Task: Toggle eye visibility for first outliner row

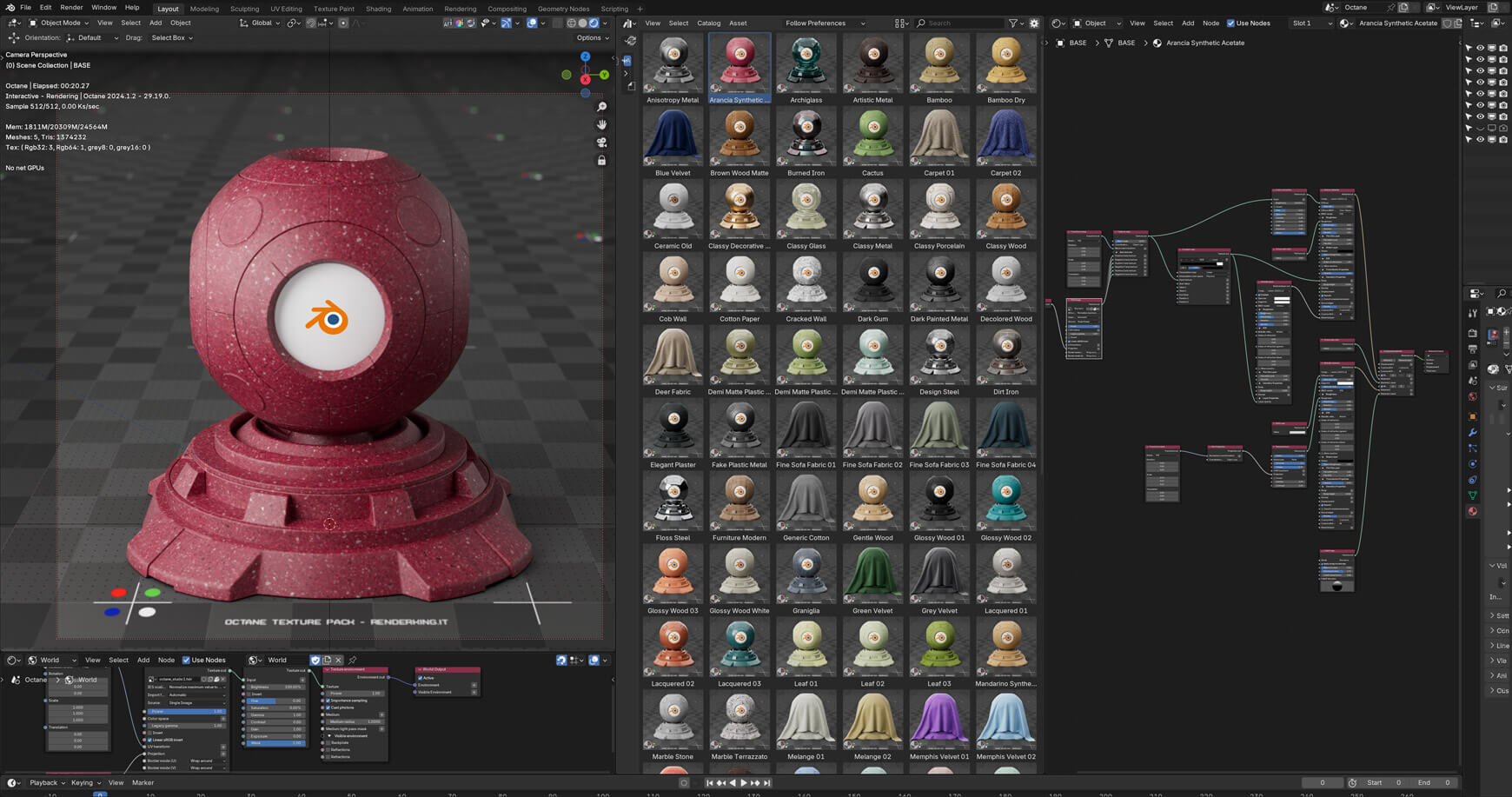Action: (1480, 48)
